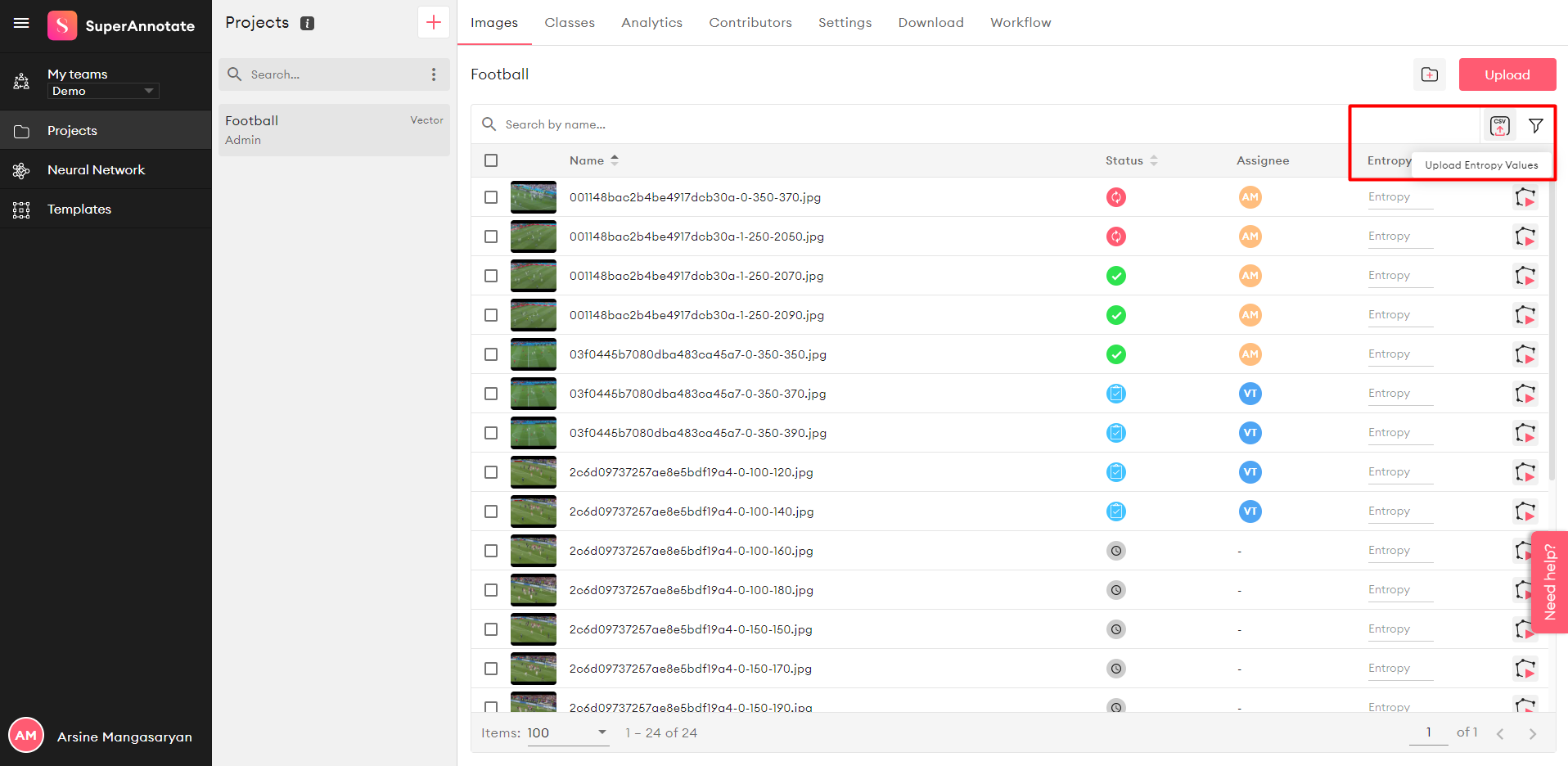This screenshot has height=766, width=1568.
Task: Select the Football project in list
Action: click(334, 130)
